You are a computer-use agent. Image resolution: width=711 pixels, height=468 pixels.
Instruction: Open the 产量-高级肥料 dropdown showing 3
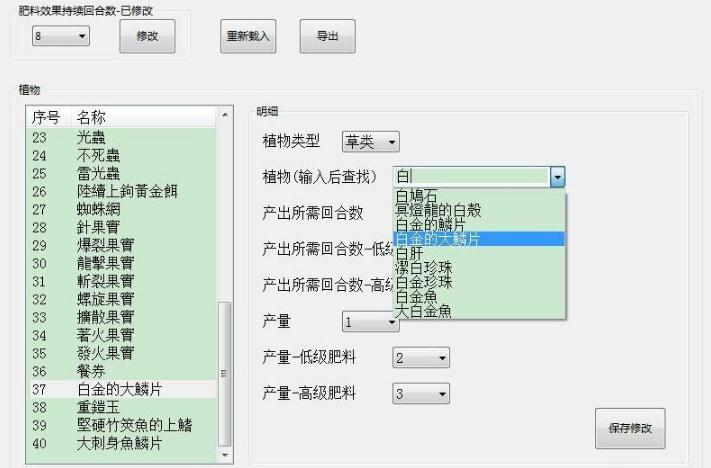point(420,394)
